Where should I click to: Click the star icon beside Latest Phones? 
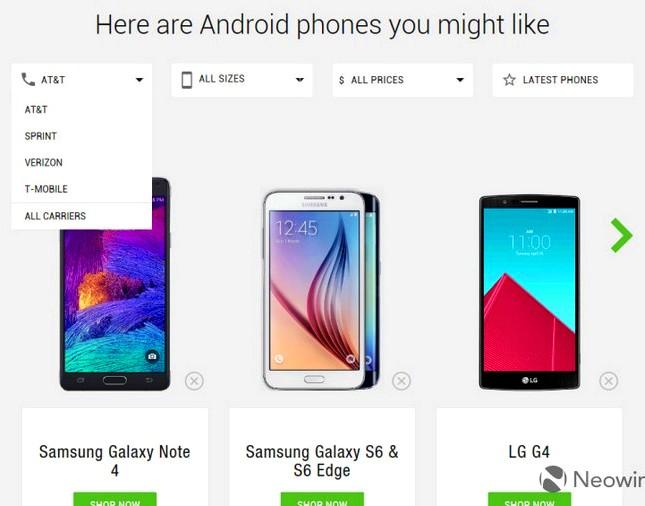509,80
